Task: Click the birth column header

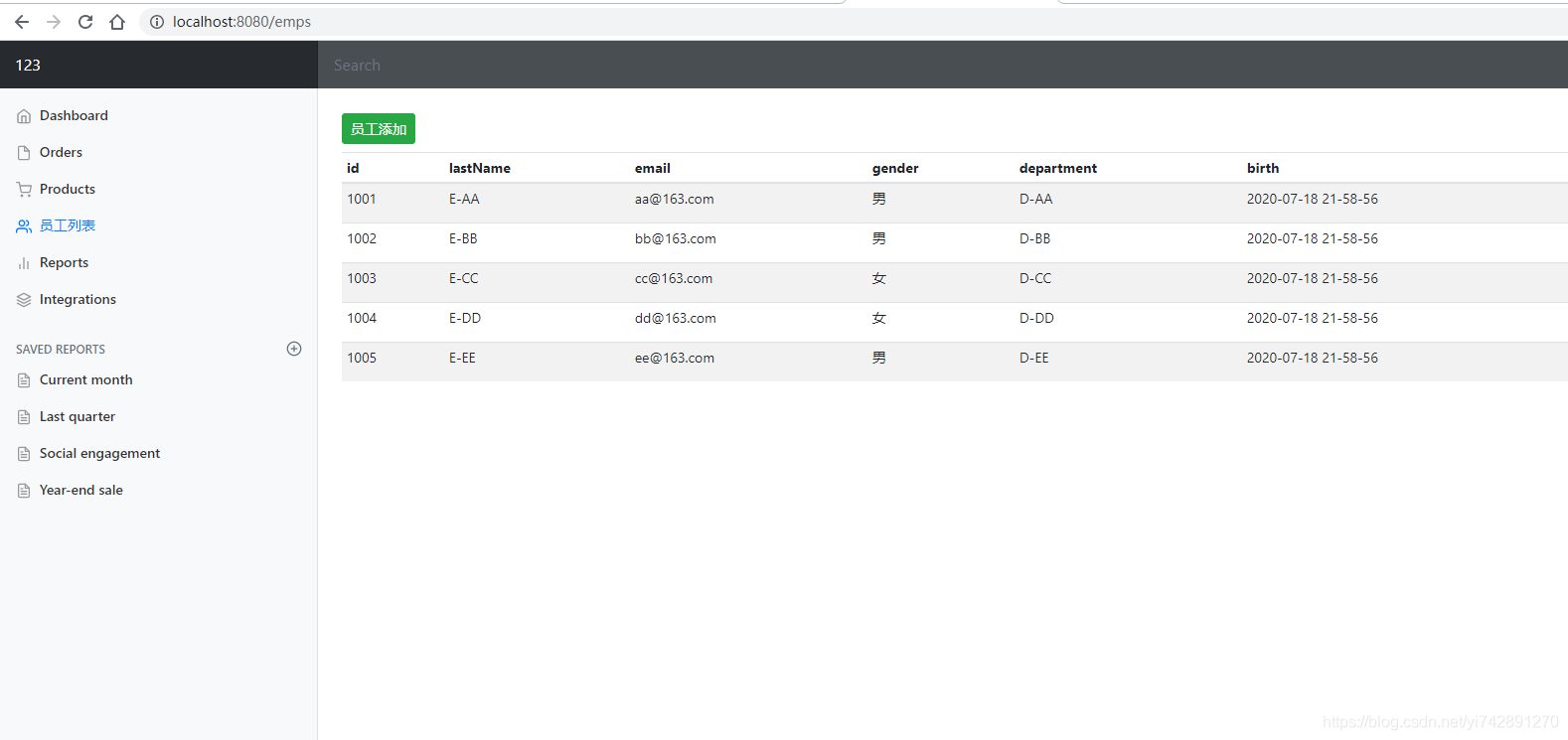Action: tap(1263, 168)
